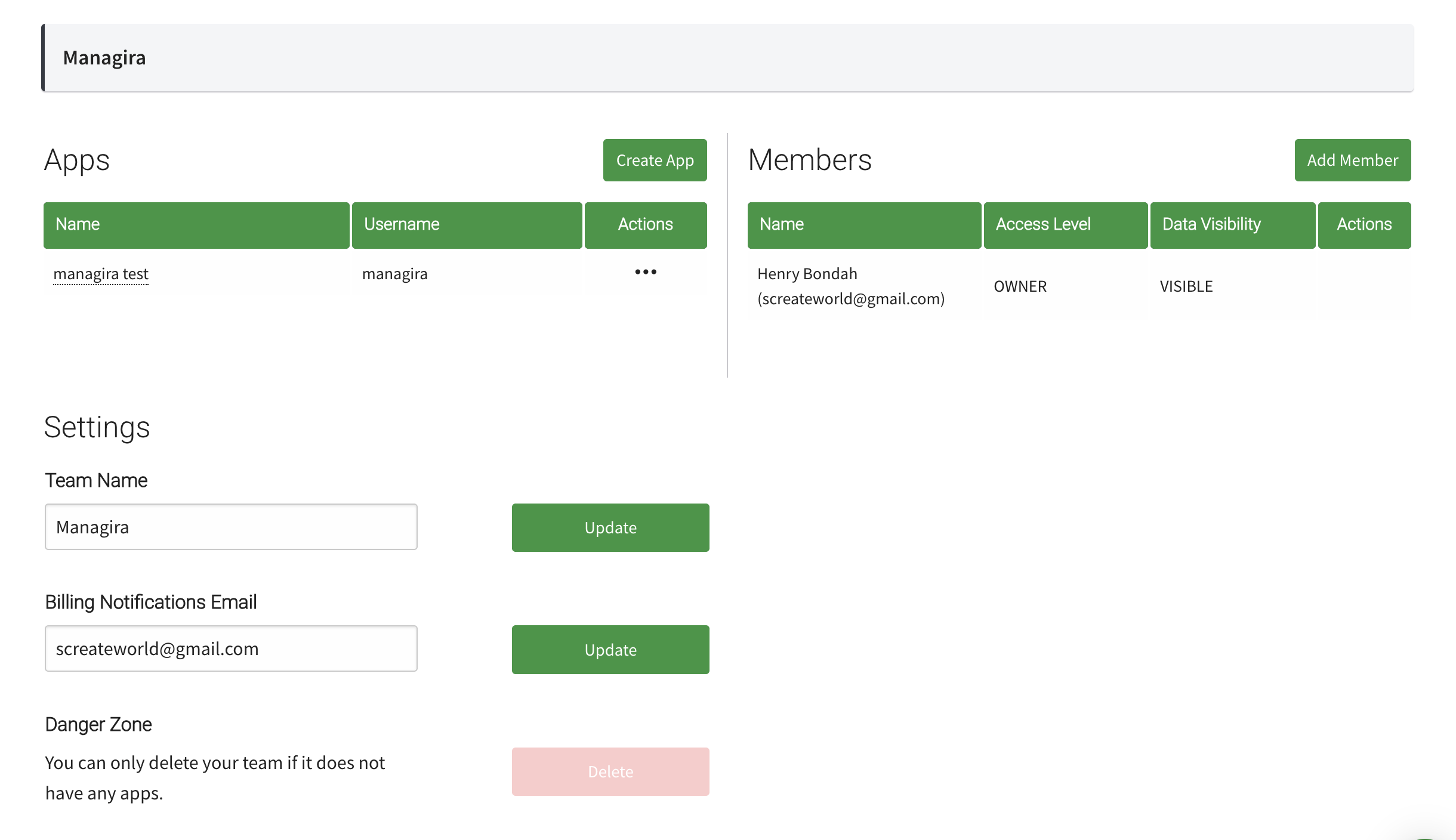The width and height of the screenshot is (1456, 840).
Task: Select the Apps section heading
Action: pyautogui.click(x=76, y=160)
